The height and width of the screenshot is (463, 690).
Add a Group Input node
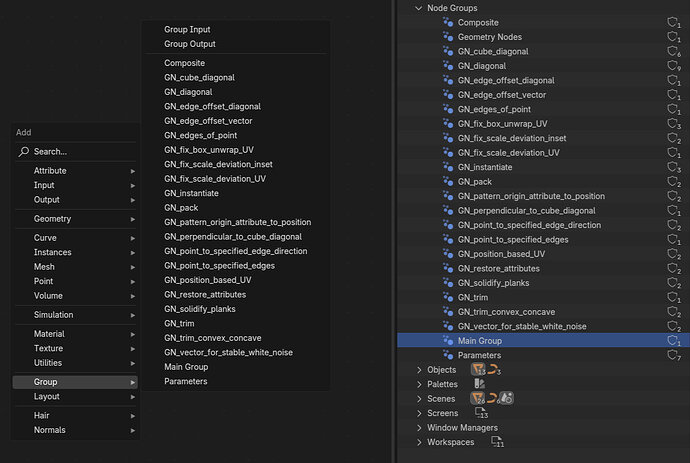tap(187, 29)
